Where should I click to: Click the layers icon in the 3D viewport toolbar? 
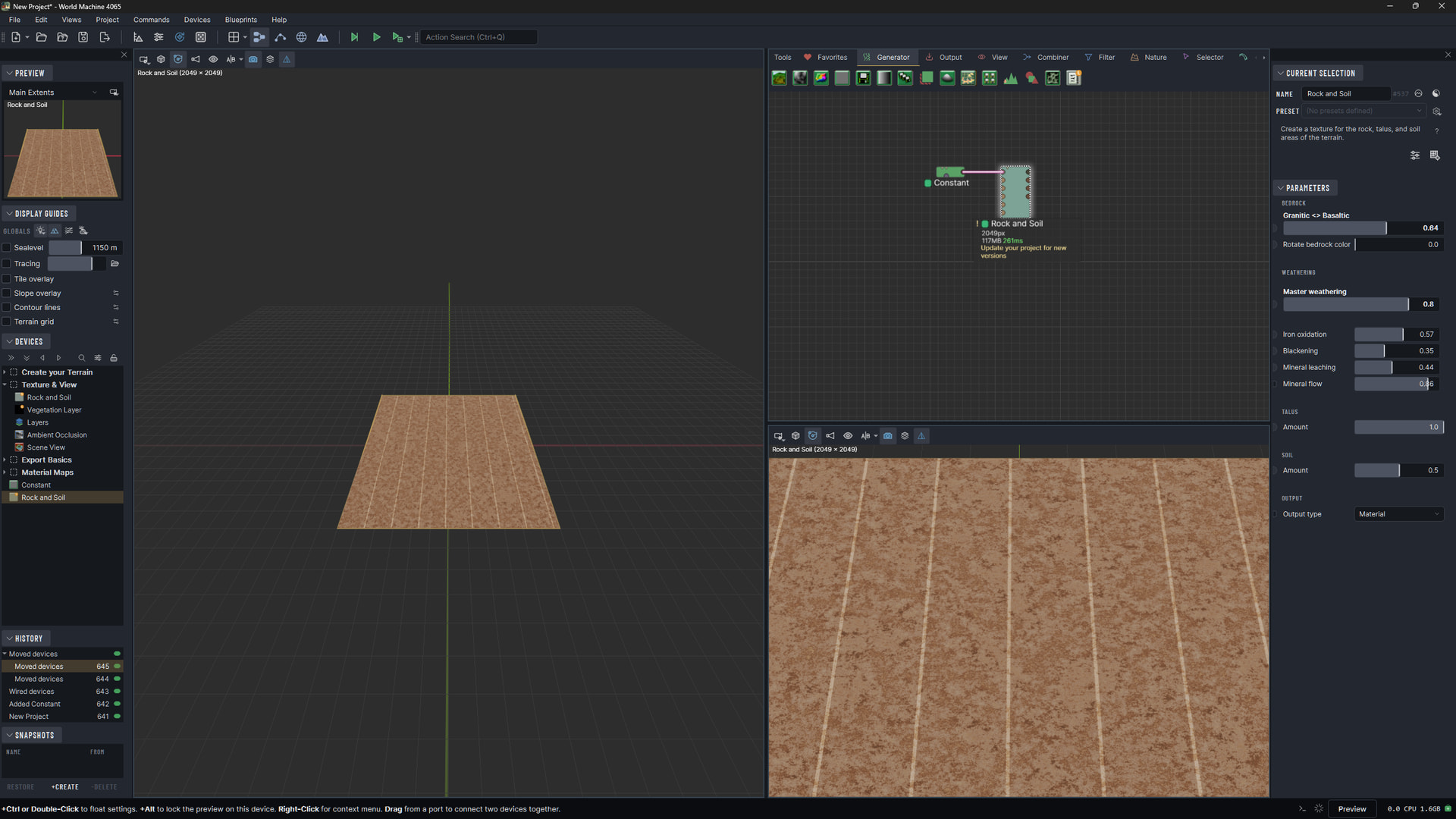click(270, 59)
